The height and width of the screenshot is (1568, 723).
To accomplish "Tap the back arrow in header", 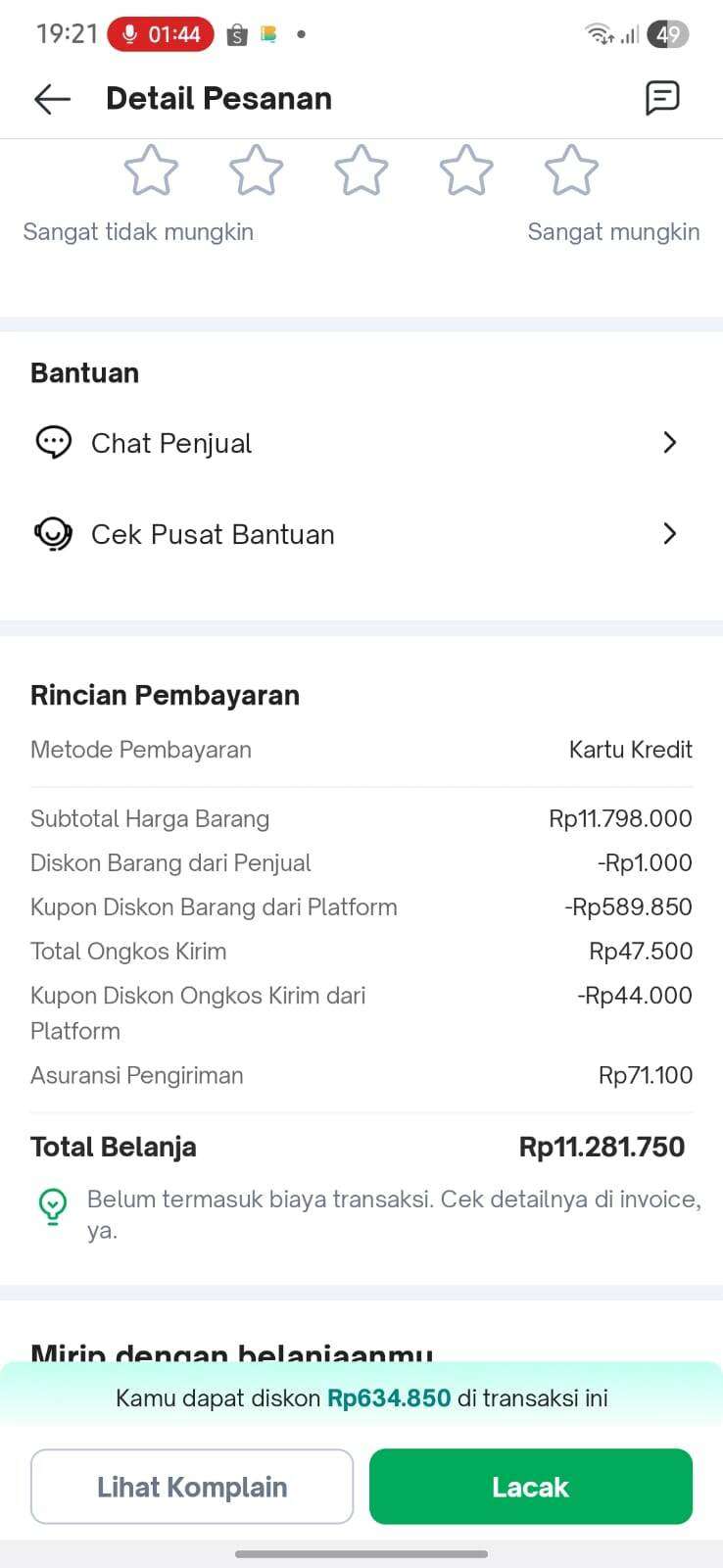I will (x=52, y=99).
